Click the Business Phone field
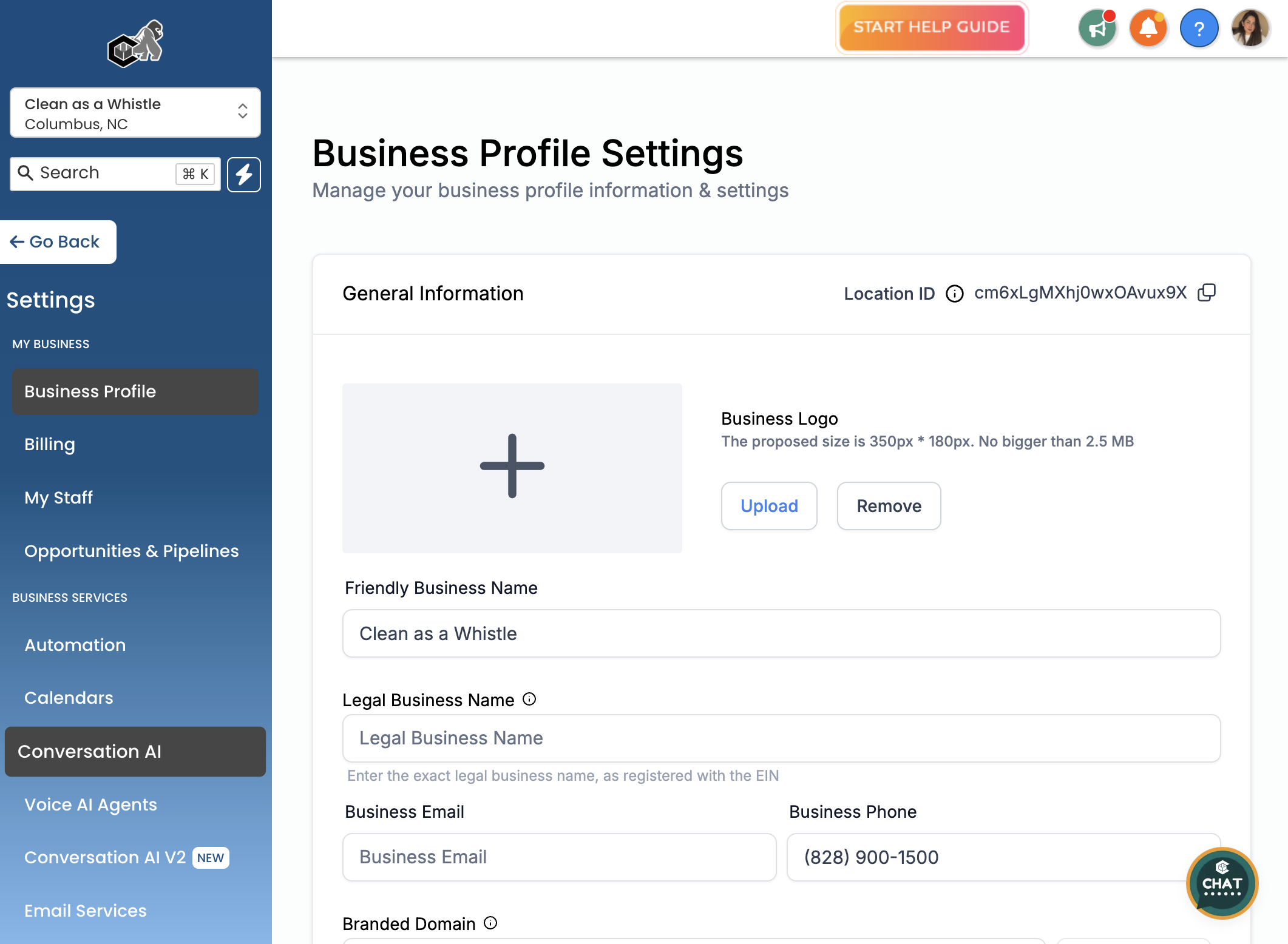Image resolution: width=1288 pixels, height=944 pixels. click(1003, 857)
